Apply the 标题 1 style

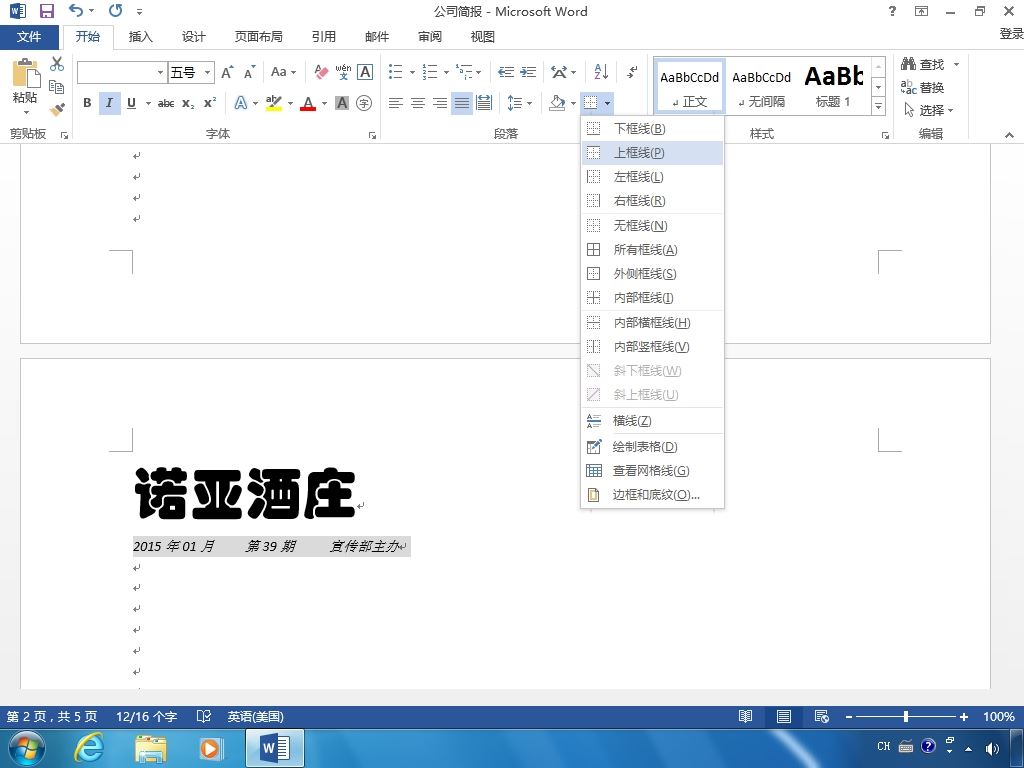click(x=833, y=86)
